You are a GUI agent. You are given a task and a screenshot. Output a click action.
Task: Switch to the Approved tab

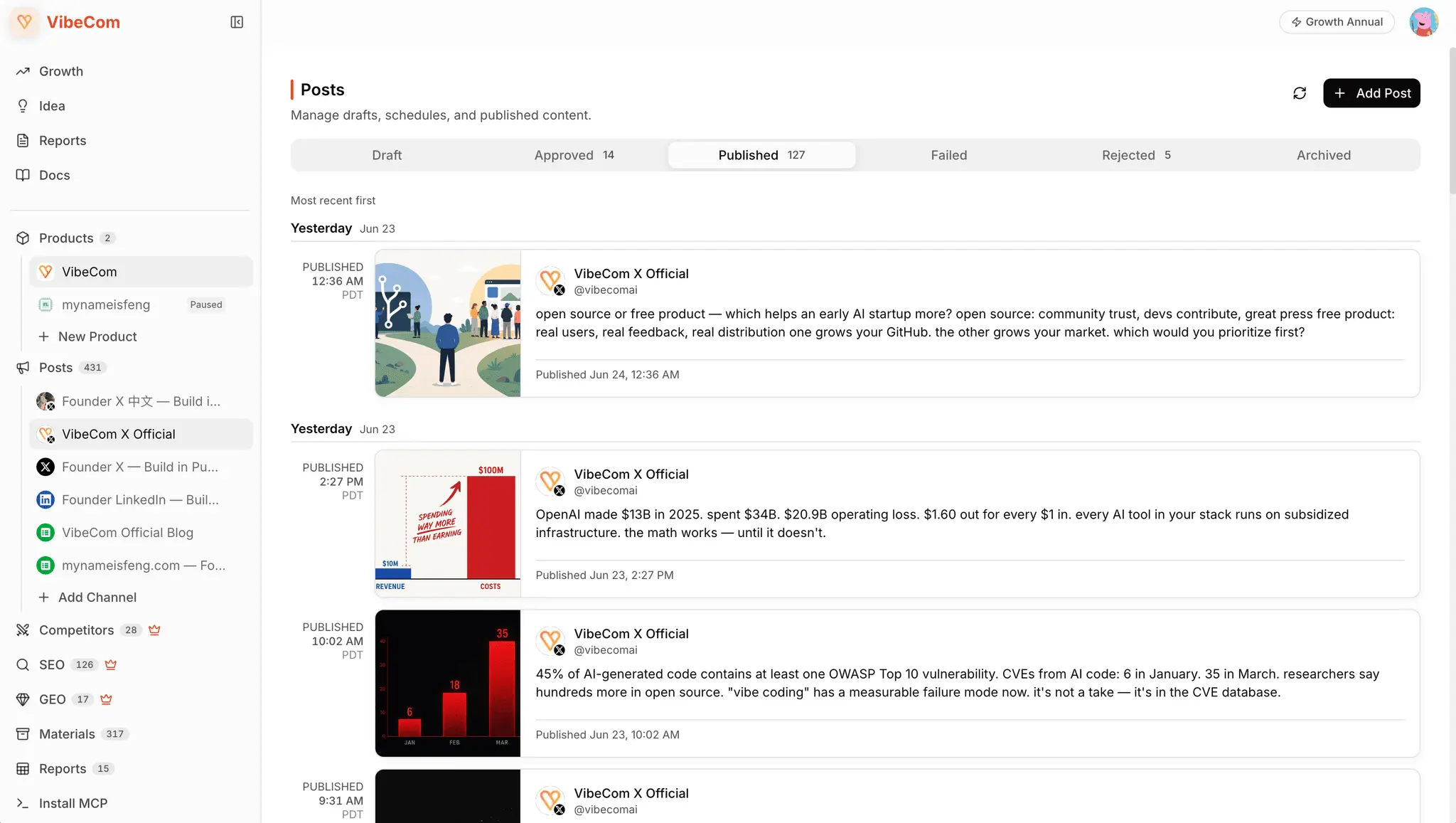(574, 155)
